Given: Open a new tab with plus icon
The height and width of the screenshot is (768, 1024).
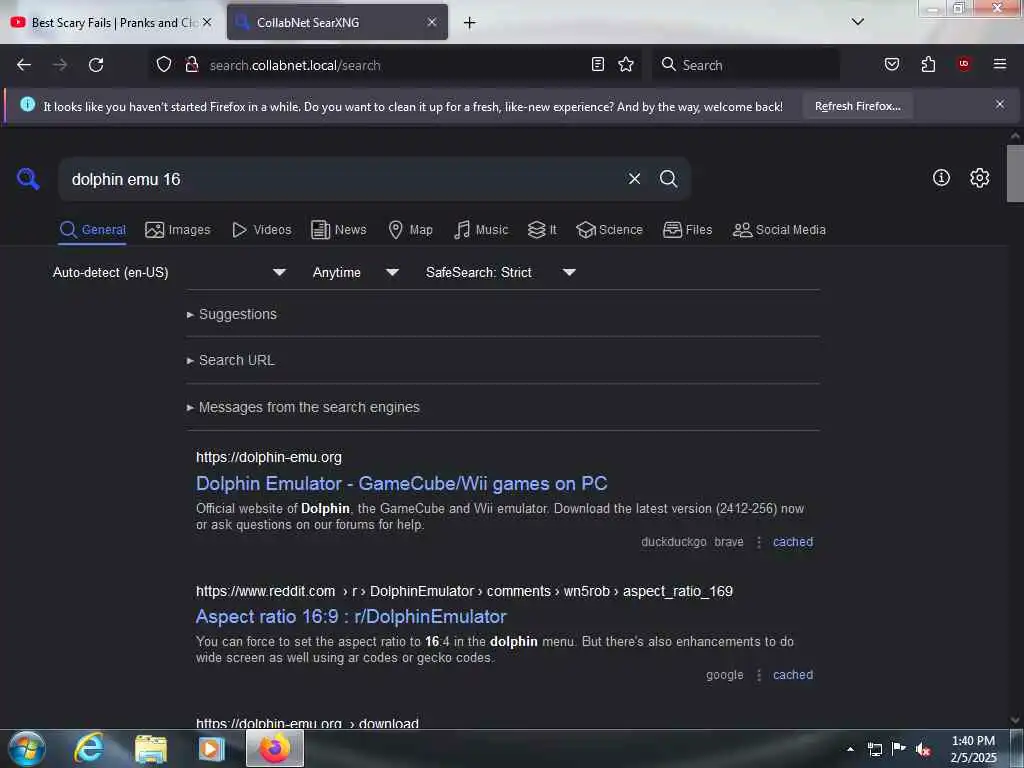Looking at the screenshot, I should 469,23.
